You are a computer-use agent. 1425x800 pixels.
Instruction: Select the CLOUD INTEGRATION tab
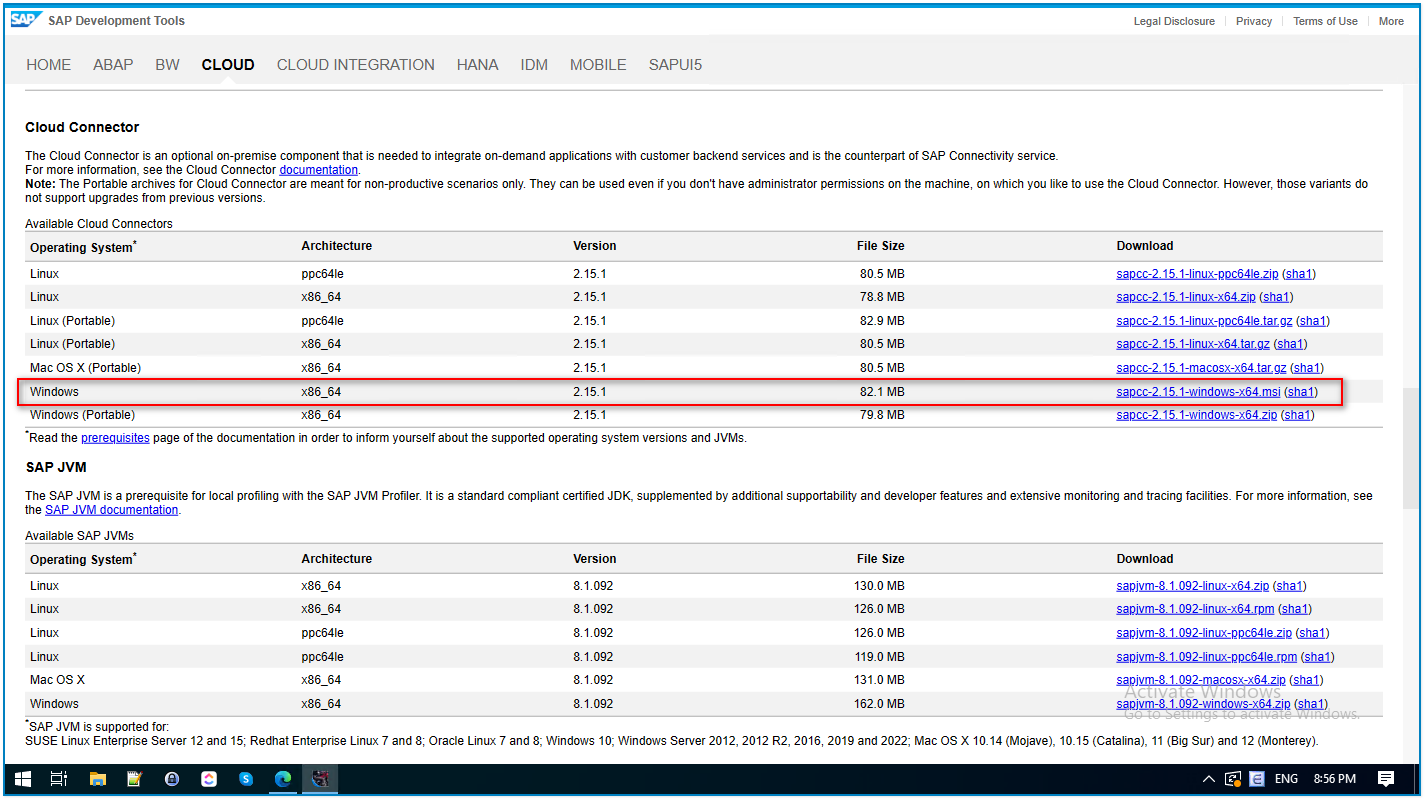point(355,64)
